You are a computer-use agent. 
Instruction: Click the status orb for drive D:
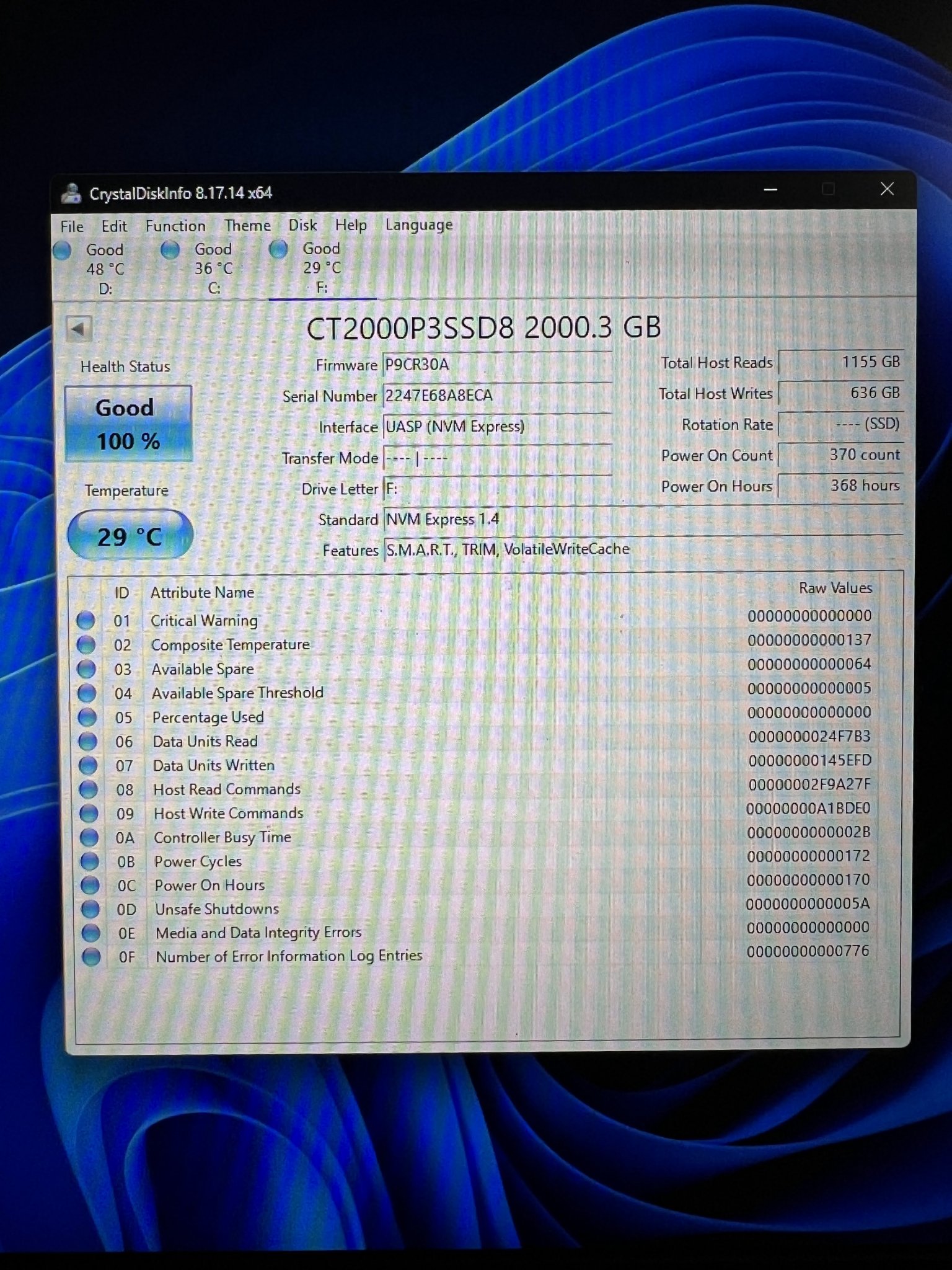[x=63, y=251]
